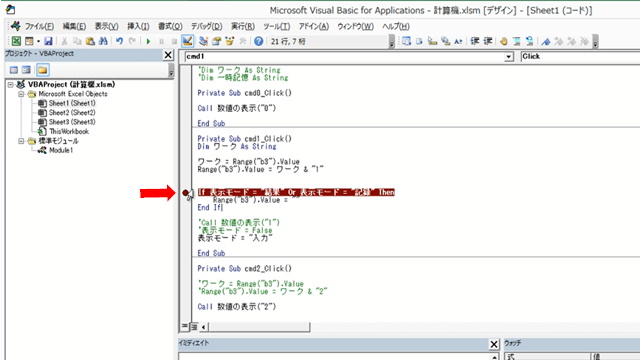Click the View Microsoft Excel icon
The height and width of the screenshot is (360, 640).
[x=16, y=41]
